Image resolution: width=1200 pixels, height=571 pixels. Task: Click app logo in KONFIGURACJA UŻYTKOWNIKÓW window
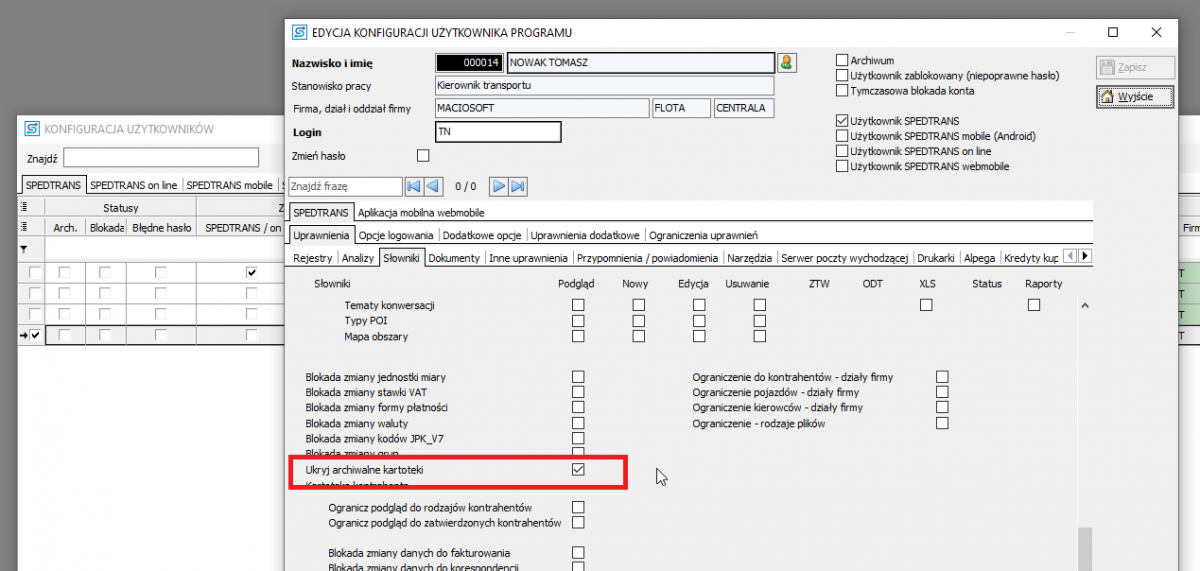(x=32, y=129)
